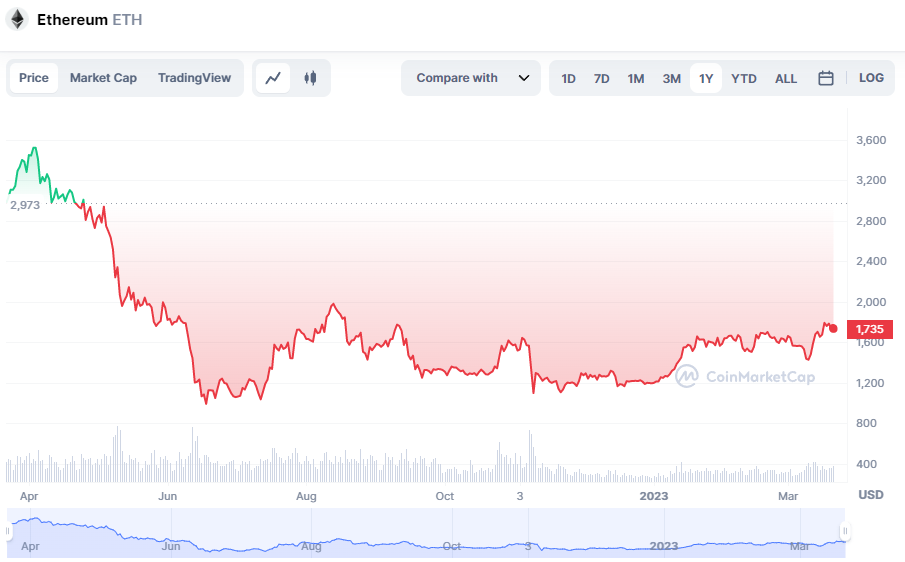Viewport: 905px width, 562px height.
Task: Click the Ethereum ETH title text
Action: pos(89,20)
